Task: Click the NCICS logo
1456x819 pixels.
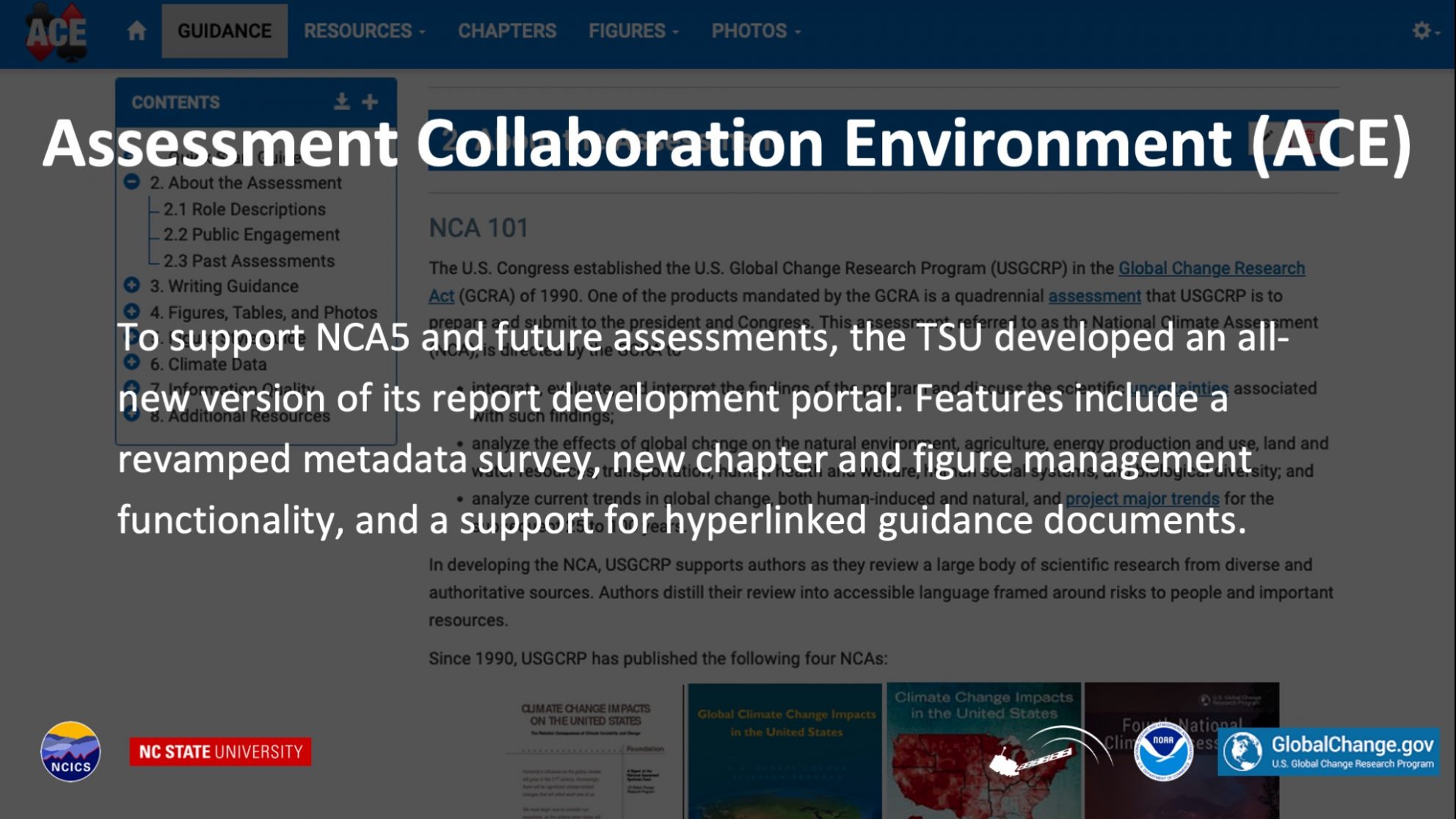Action: click(x=70, y=751)
